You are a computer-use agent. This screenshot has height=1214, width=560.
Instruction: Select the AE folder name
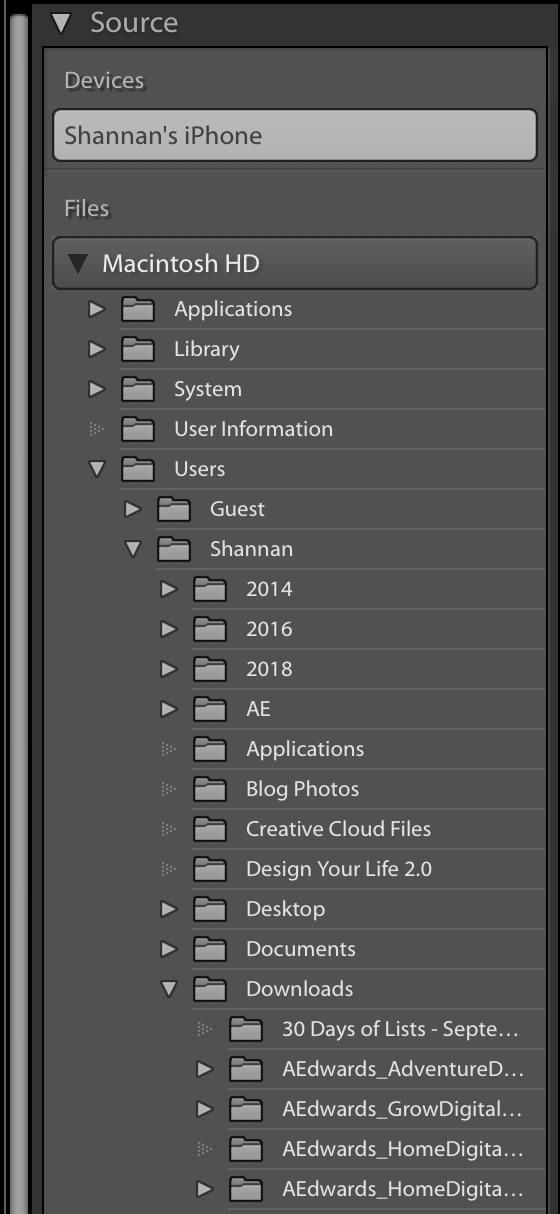pyautogui.click(x=258, y=709)
